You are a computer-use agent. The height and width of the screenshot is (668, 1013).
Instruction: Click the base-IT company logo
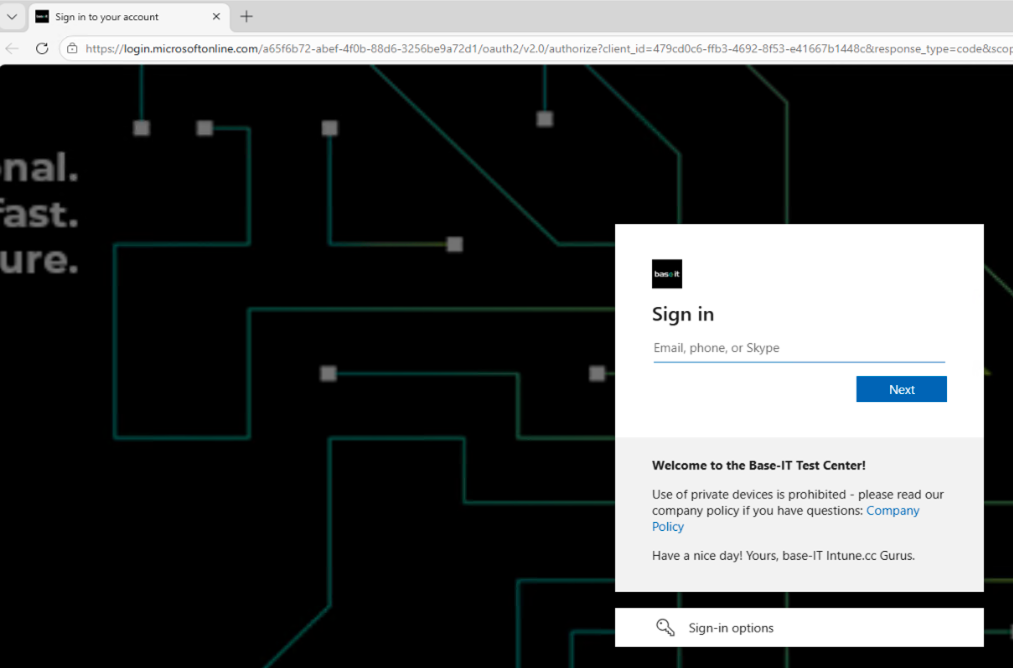(x=666, y=273)
